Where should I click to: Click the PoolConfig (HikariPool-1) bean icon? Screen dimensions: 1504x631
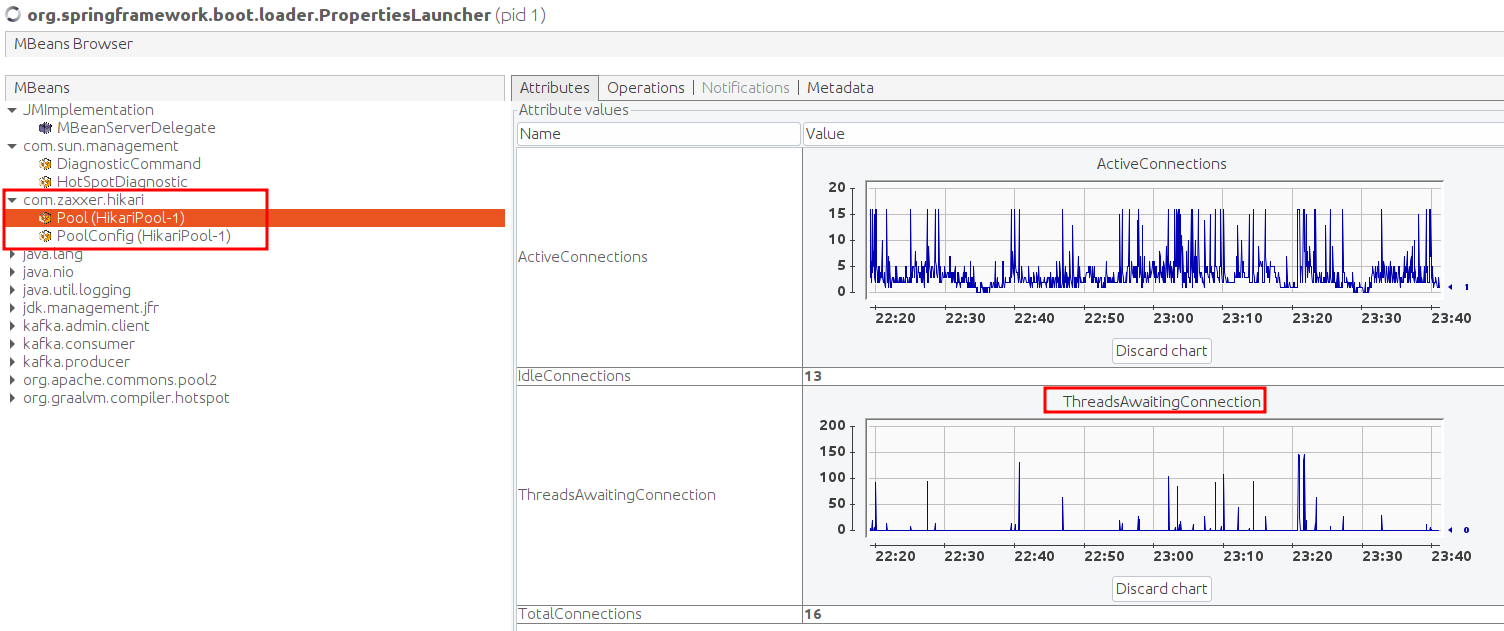[x=45, y=235]
